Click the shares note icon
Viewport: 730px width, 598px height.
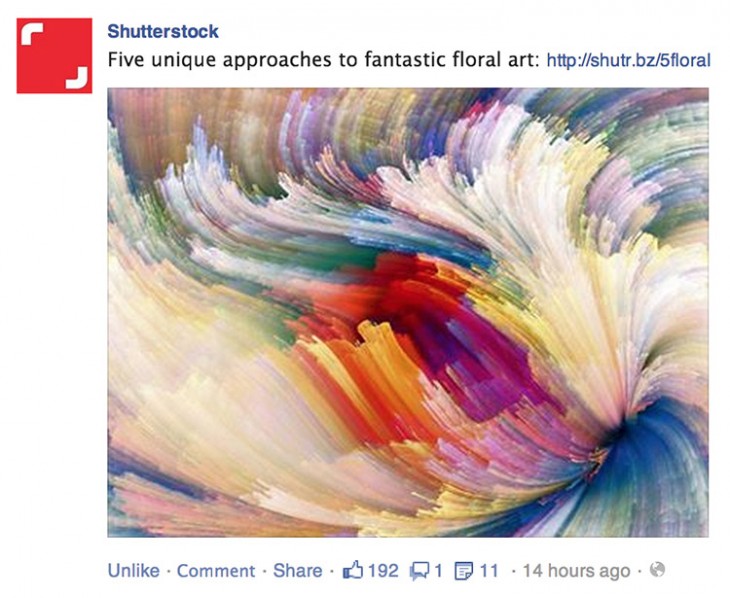point(464,571)
